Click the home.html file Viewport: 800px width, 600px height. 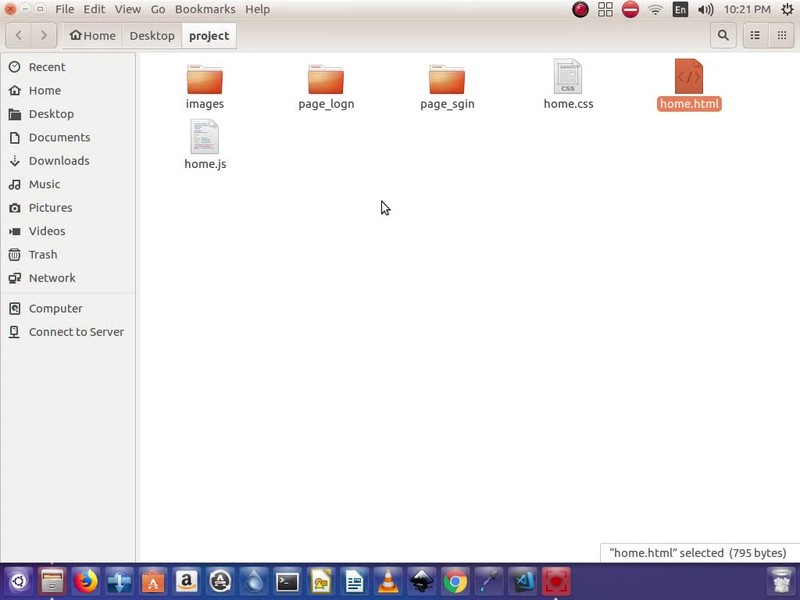click(689, 78)
